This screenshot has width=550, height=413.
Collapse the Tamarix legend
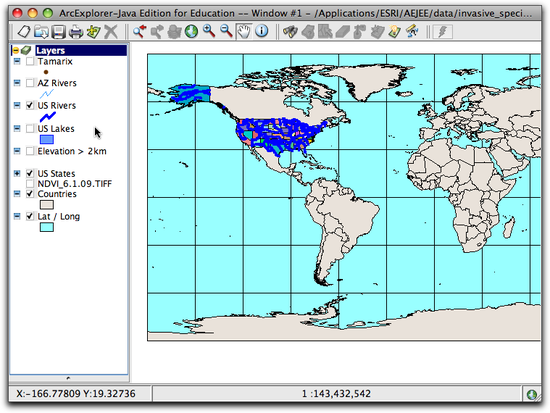pyautogui.click(x=17, y=61)
